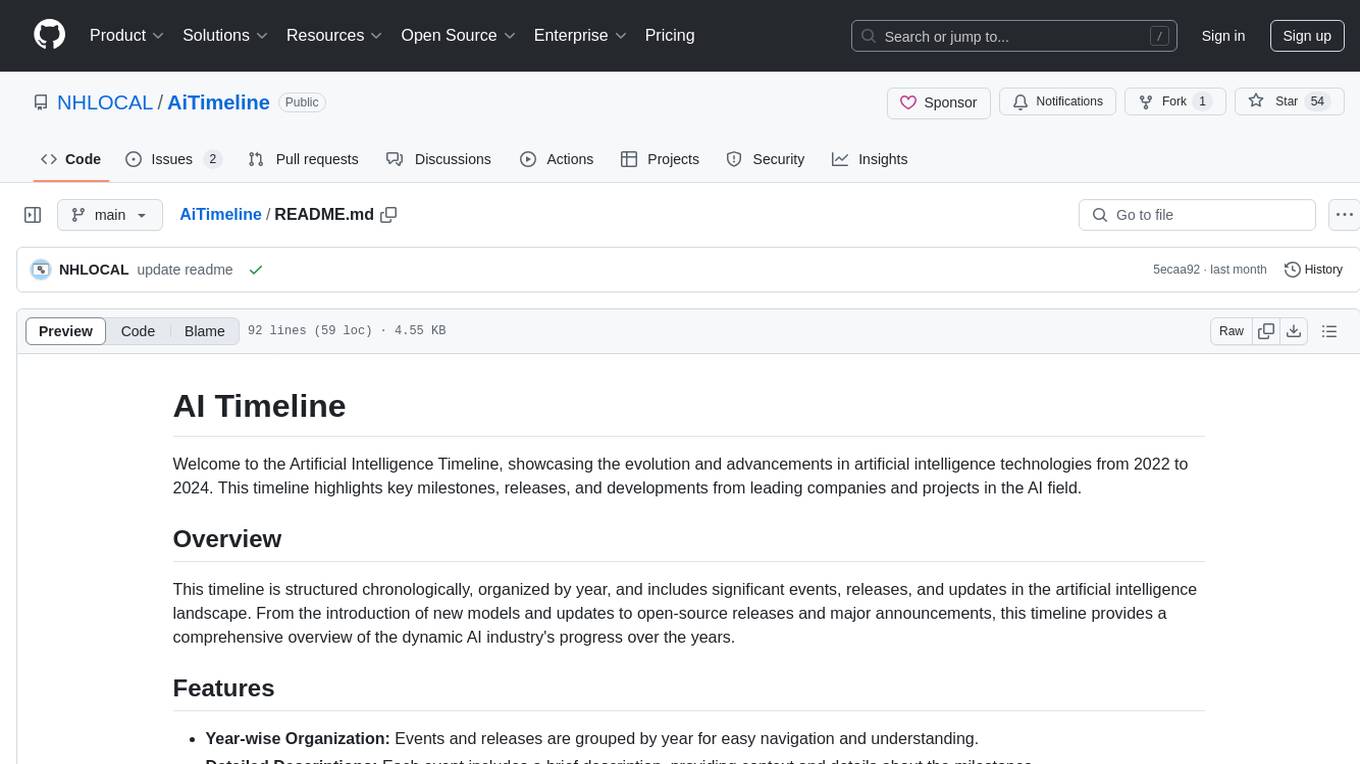Click the AiTimeline breadcrumb link

pyautogui.click(x=220, y=215)
